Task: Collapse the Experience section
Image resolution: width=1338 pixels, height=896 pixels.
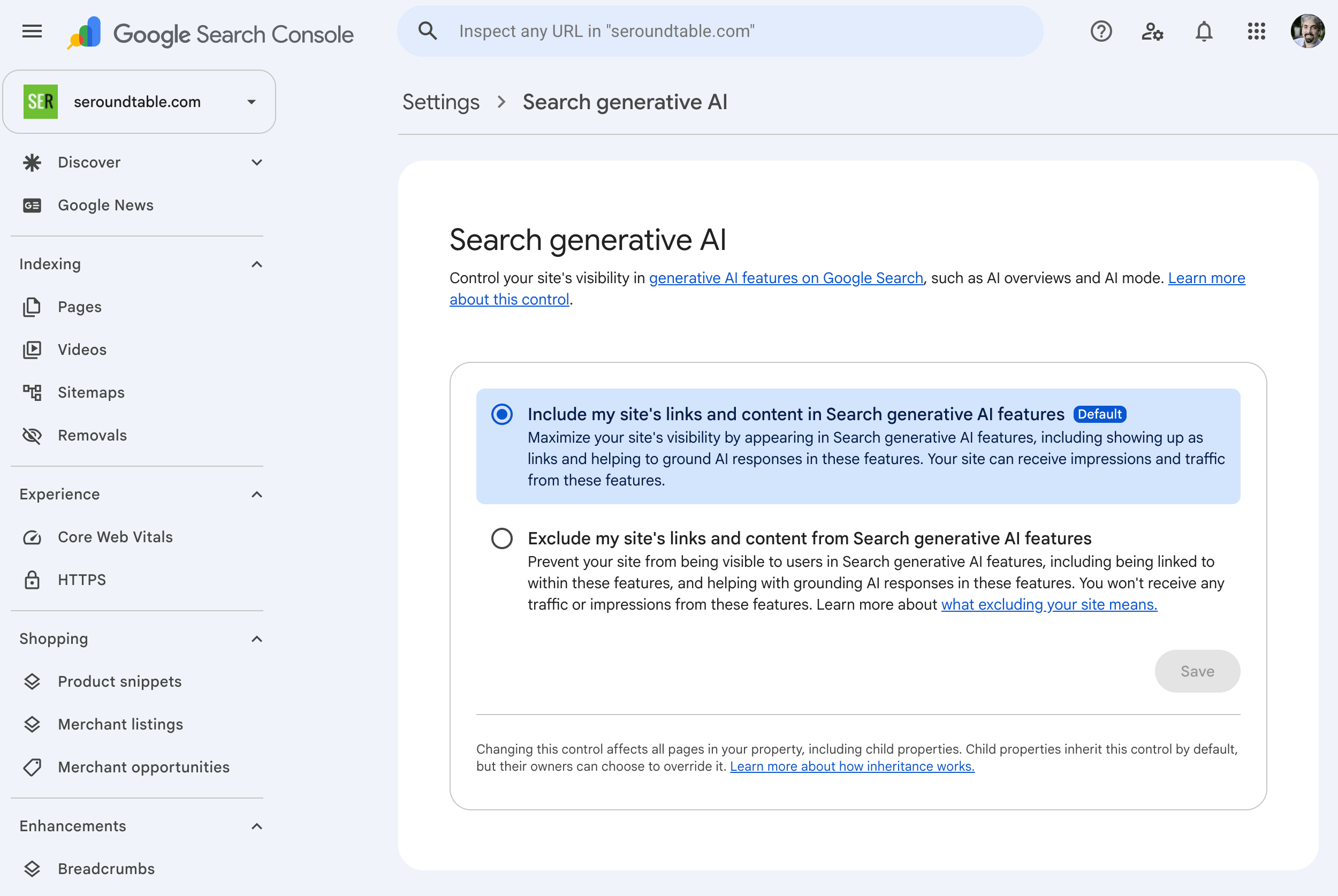Action: click(x=256, y=494)
